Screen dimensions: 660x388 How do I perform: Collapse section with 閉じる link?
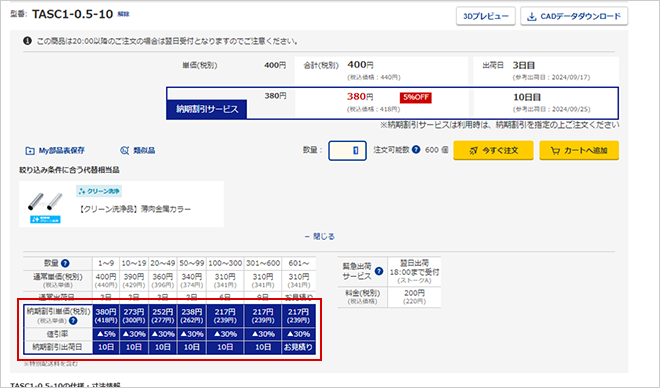click(320, 237)
